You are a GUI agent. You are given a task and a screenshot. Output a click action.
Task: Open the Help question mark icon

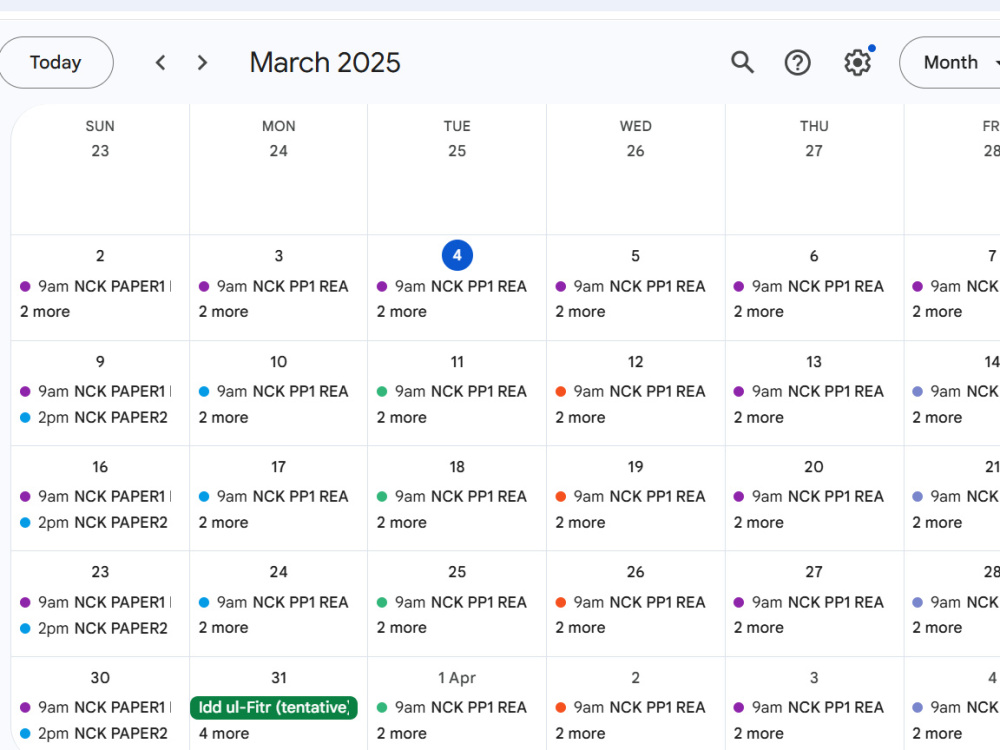click(x=797, y=62)
